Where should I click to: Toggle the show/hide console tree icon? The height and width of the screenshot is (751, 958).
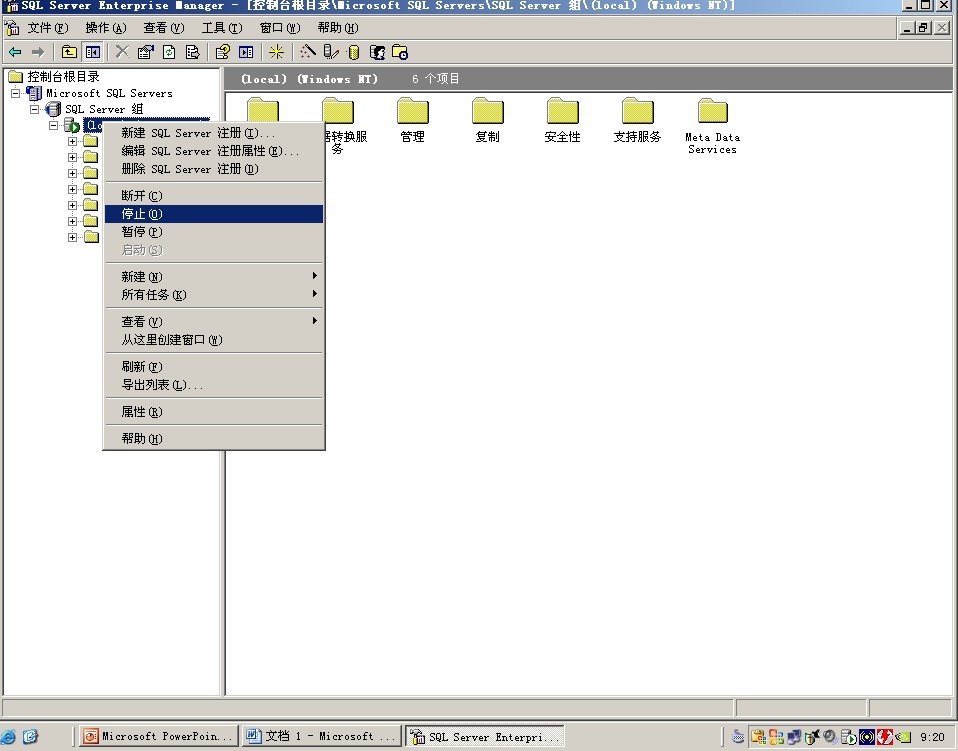(93, 53)
